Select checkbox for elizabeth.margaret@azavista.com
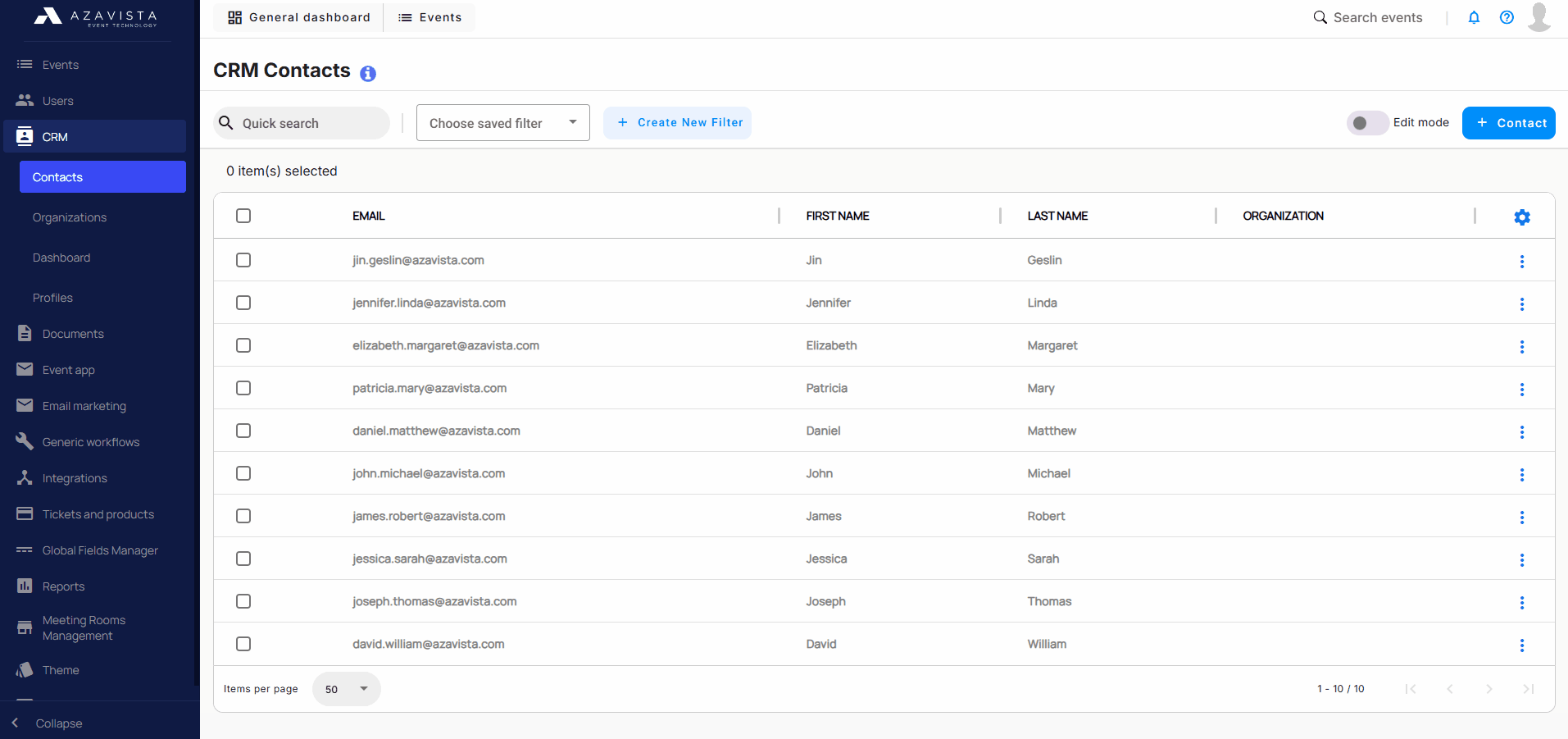Image resolution: width=1568 pixels, height=739 pixels. pos(243,345)
